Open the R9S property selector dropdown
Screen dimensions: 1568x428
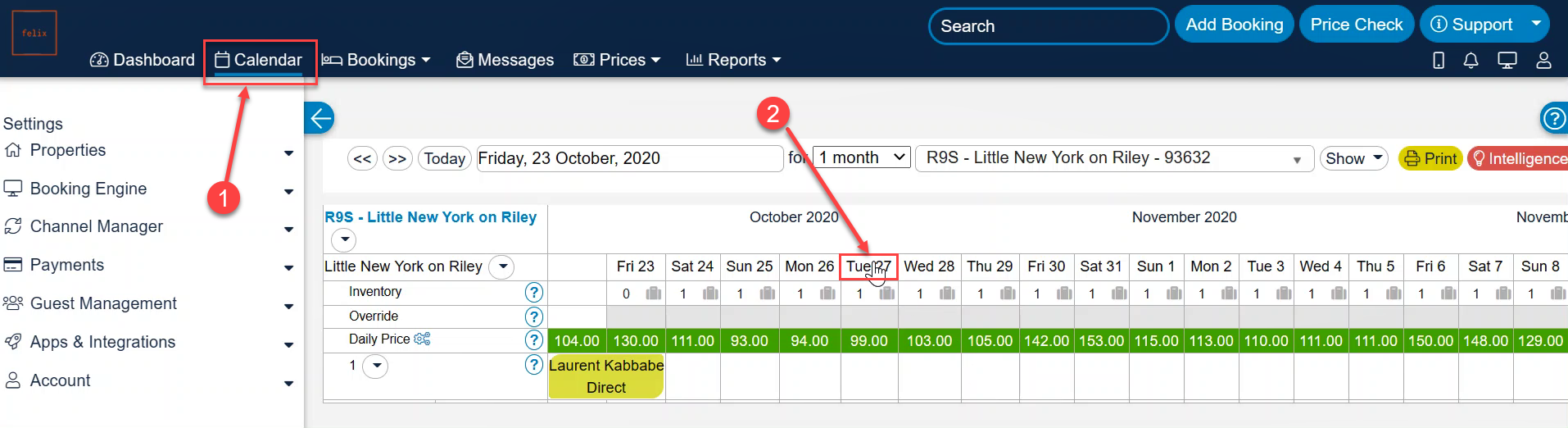(1114, 158)
